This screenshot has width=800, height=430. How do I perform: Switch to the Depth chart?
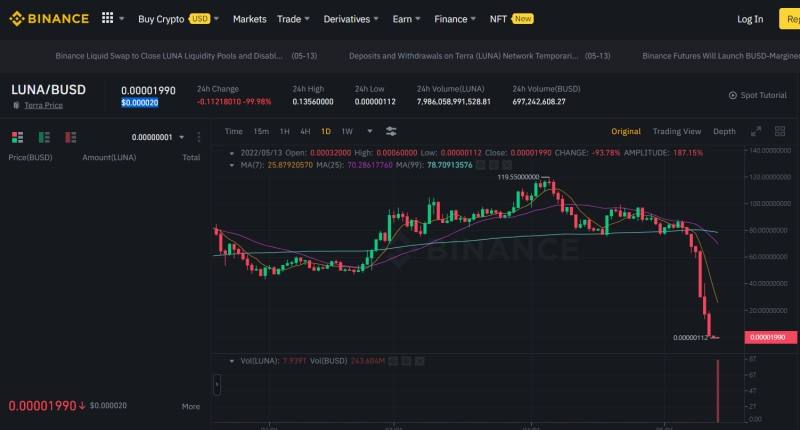[x=724, y=132]
